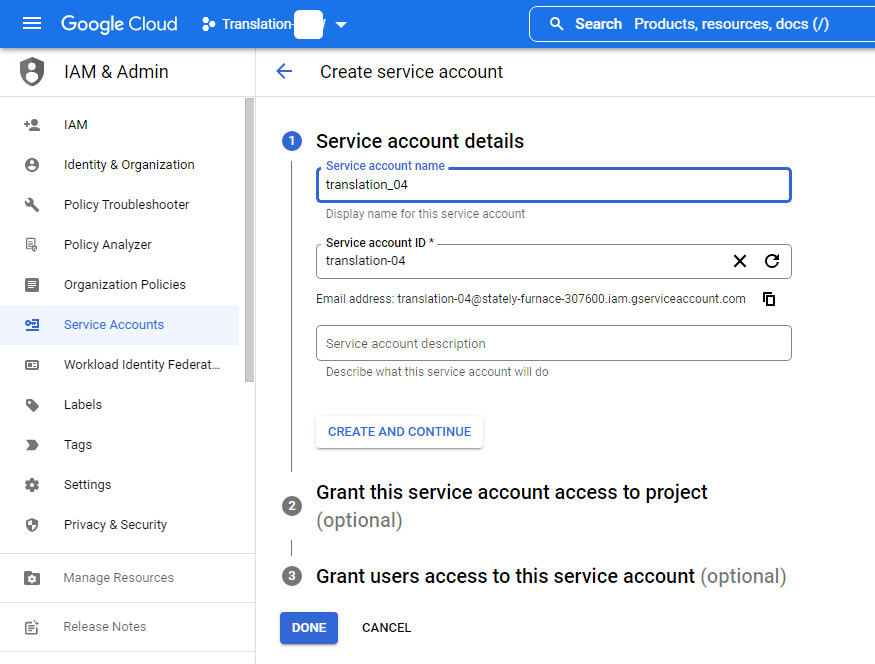Click the Policy Troubleshooter wrench icon
This screenshot has width=875, height=664.
pos(32,205)
